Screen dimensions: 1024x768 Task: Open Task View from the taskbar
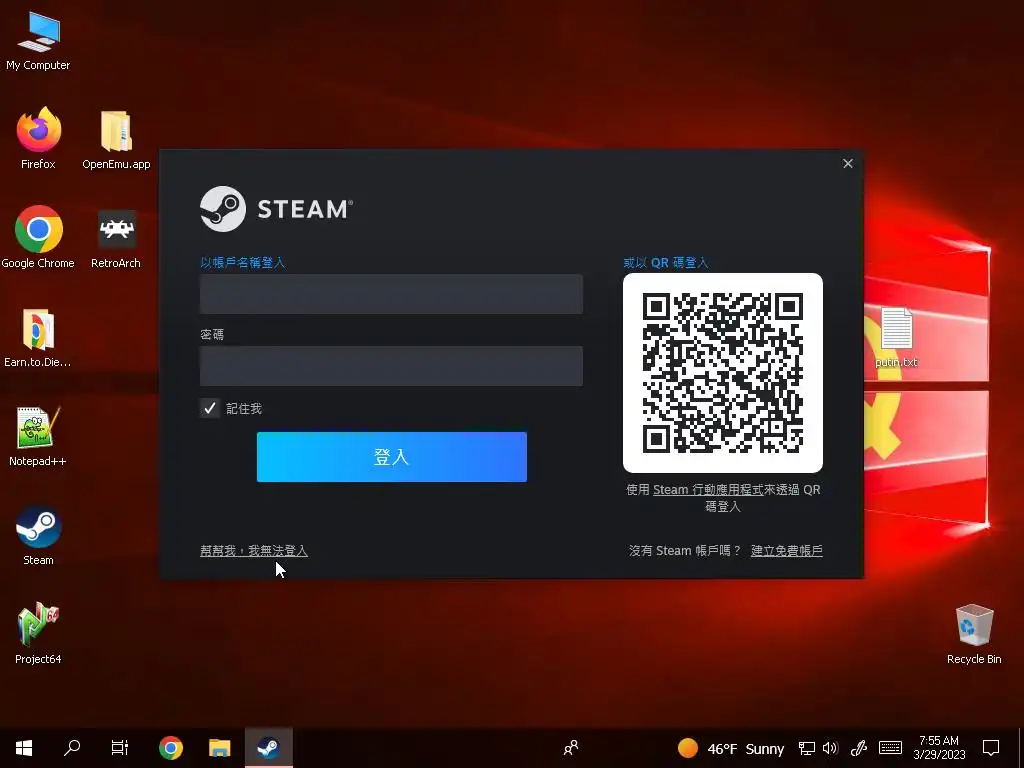coord(120,748)
